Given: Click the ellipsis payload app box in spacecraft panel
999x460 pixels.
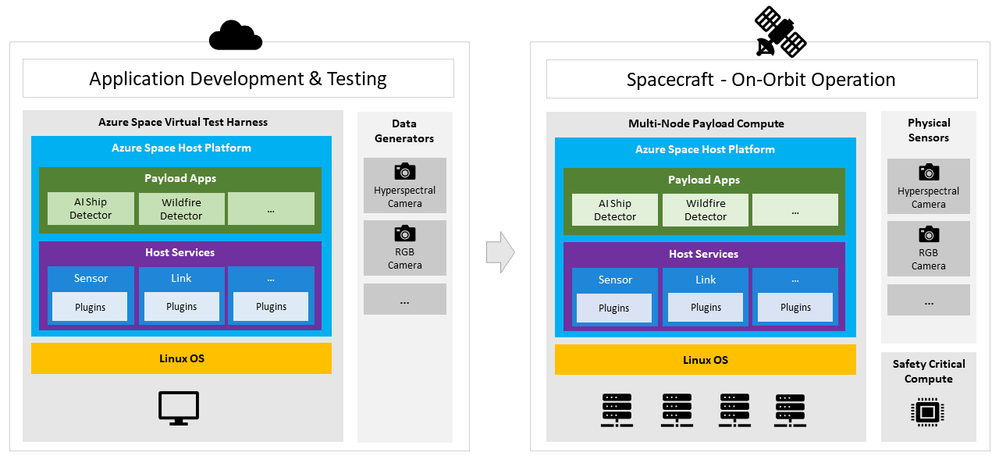Looking at the screenshot, I should click(x=795, y=210).
